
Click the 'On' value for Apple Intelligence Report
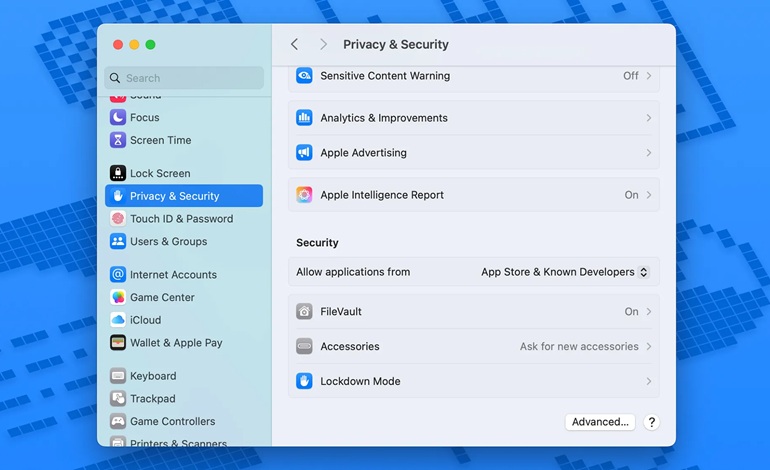tap(631, 195)
